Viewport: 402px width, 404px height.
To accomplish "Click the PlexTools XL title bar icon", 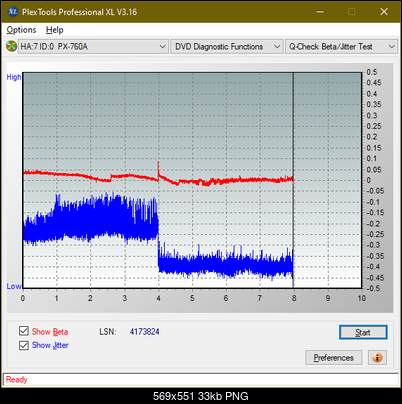I will [x=13, y=12].
